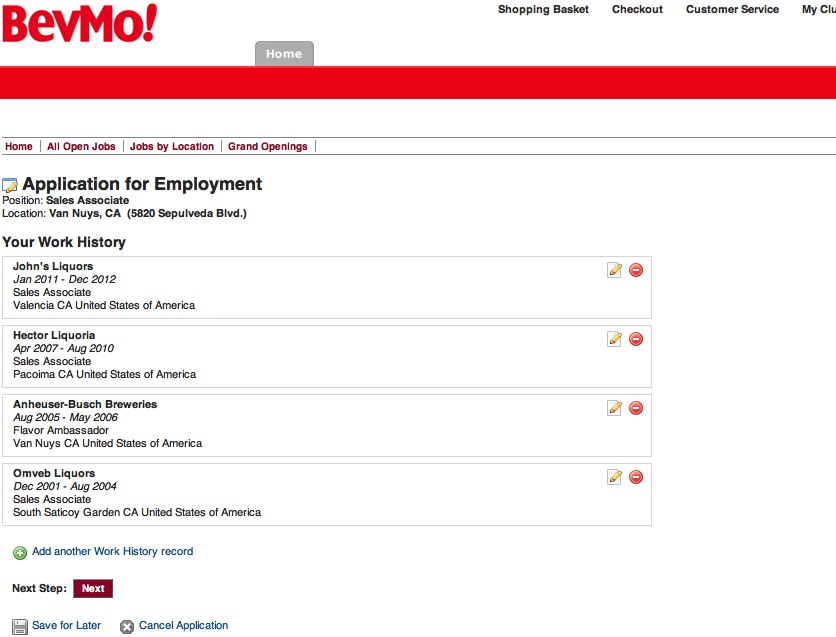Edit the Anheuser-Busch Breweries entry
The height and width of the screenshot is (637, 836).
pos(614,407)
